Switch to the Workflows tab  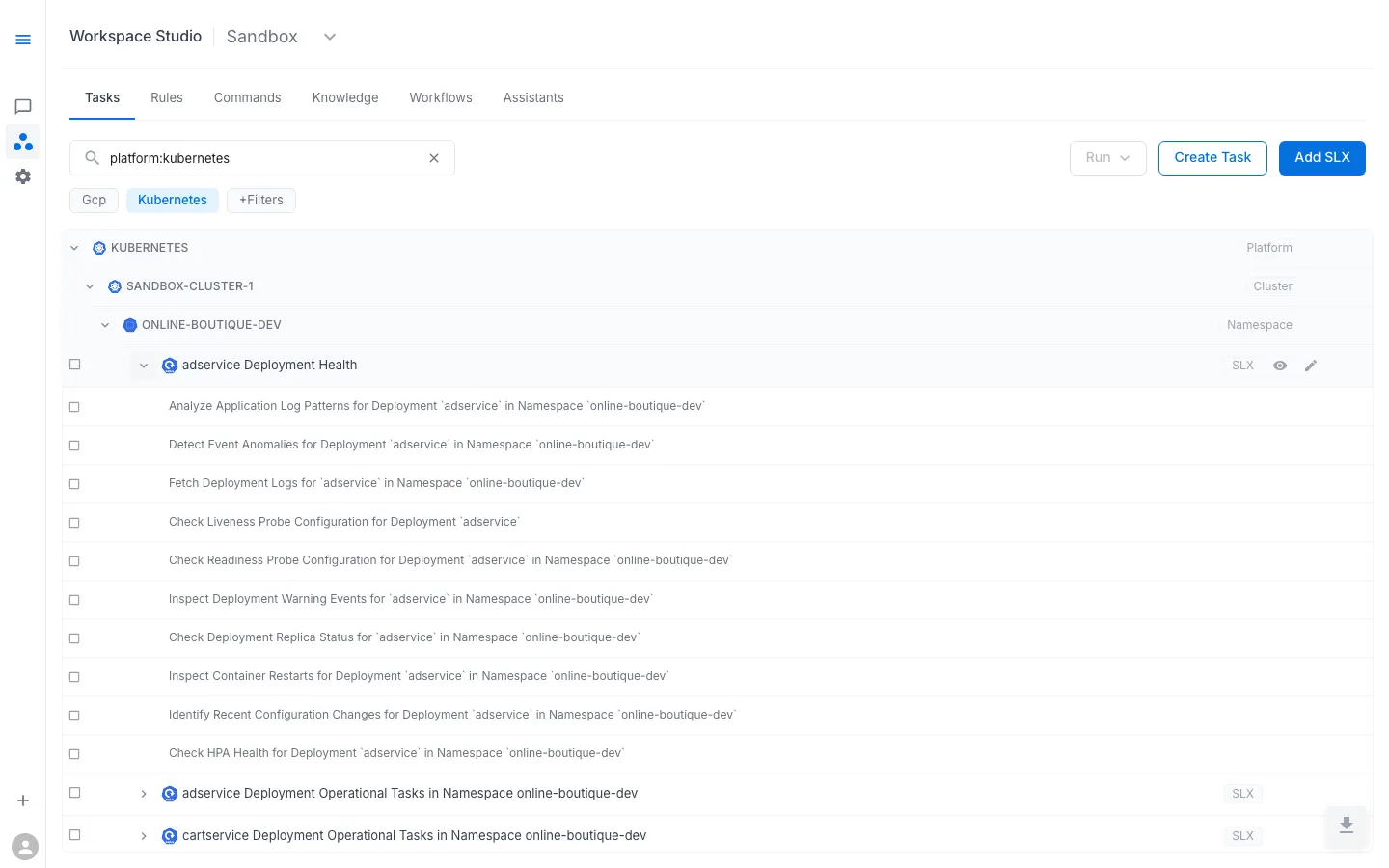[x=440, y=97]
